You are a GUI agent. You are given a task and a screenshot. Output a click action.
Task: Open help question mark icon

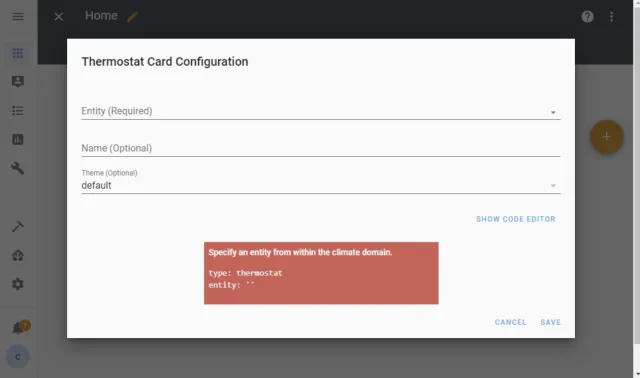point(587,16)
